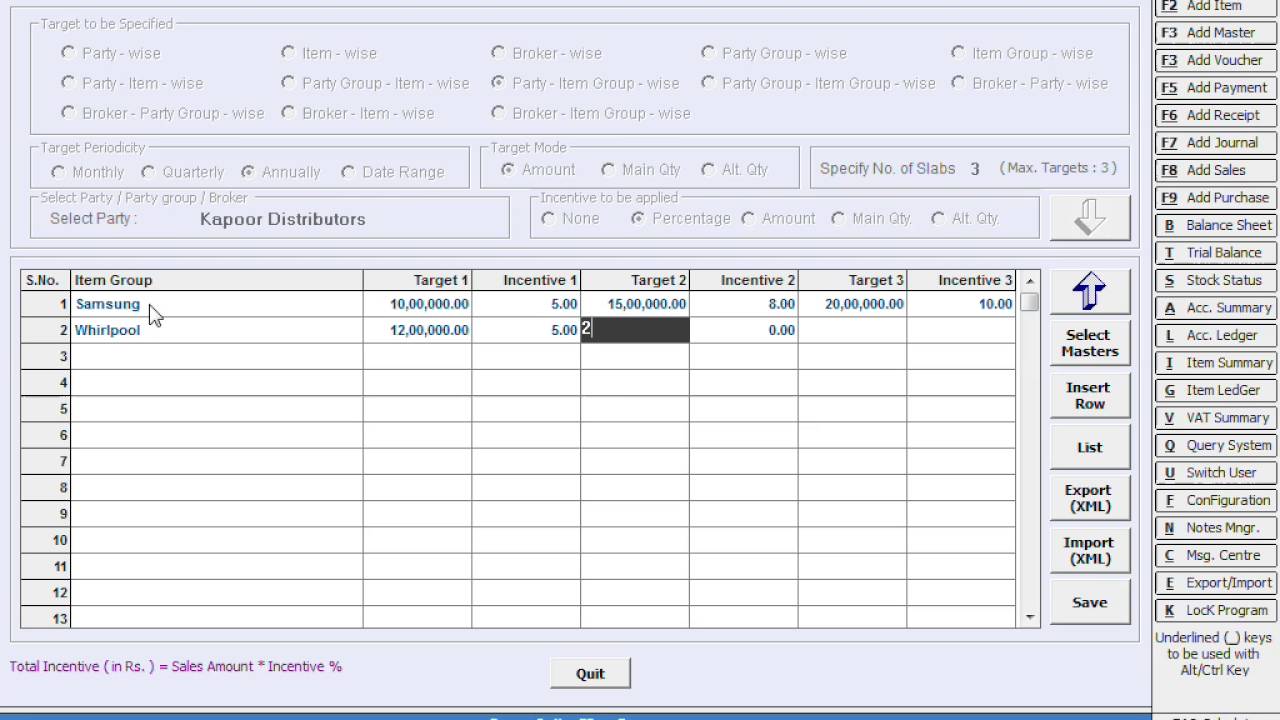The width and height of the screenshot is (1280, 720).
Task: Open Add Payment shortcut
Action: (x=1215, y=88)
